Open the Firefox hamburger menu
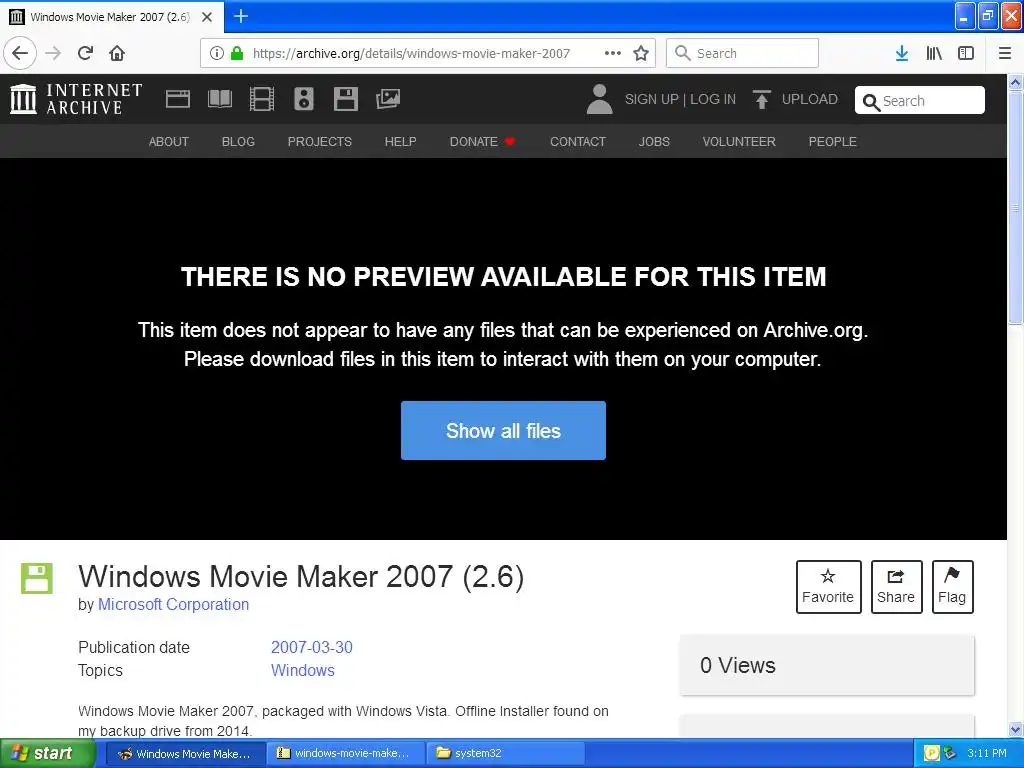This screenshot has height=768, width=1024. coord(1005,53)
